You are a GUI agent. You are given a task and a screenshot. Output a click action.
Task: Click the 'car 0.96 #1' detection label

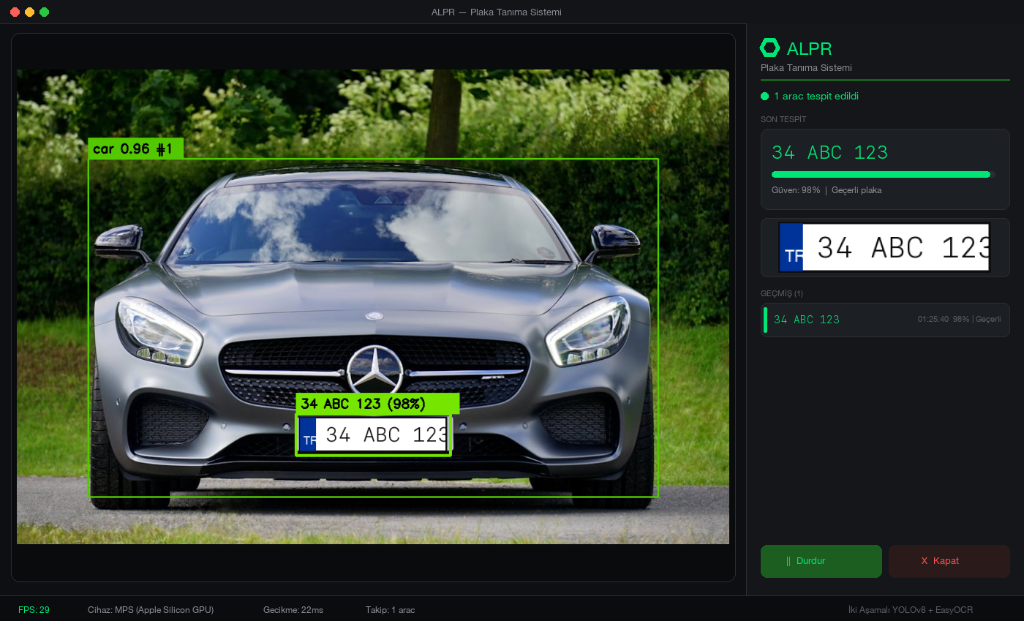pyautogui.click(x=136, y=149)
